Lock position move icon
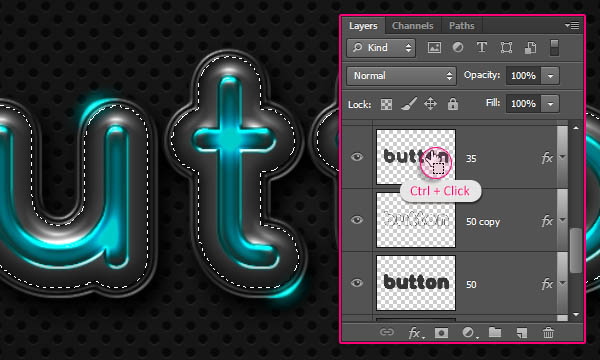Image resolution: width=600 pixels, height=360 pixels. point(430,104)
